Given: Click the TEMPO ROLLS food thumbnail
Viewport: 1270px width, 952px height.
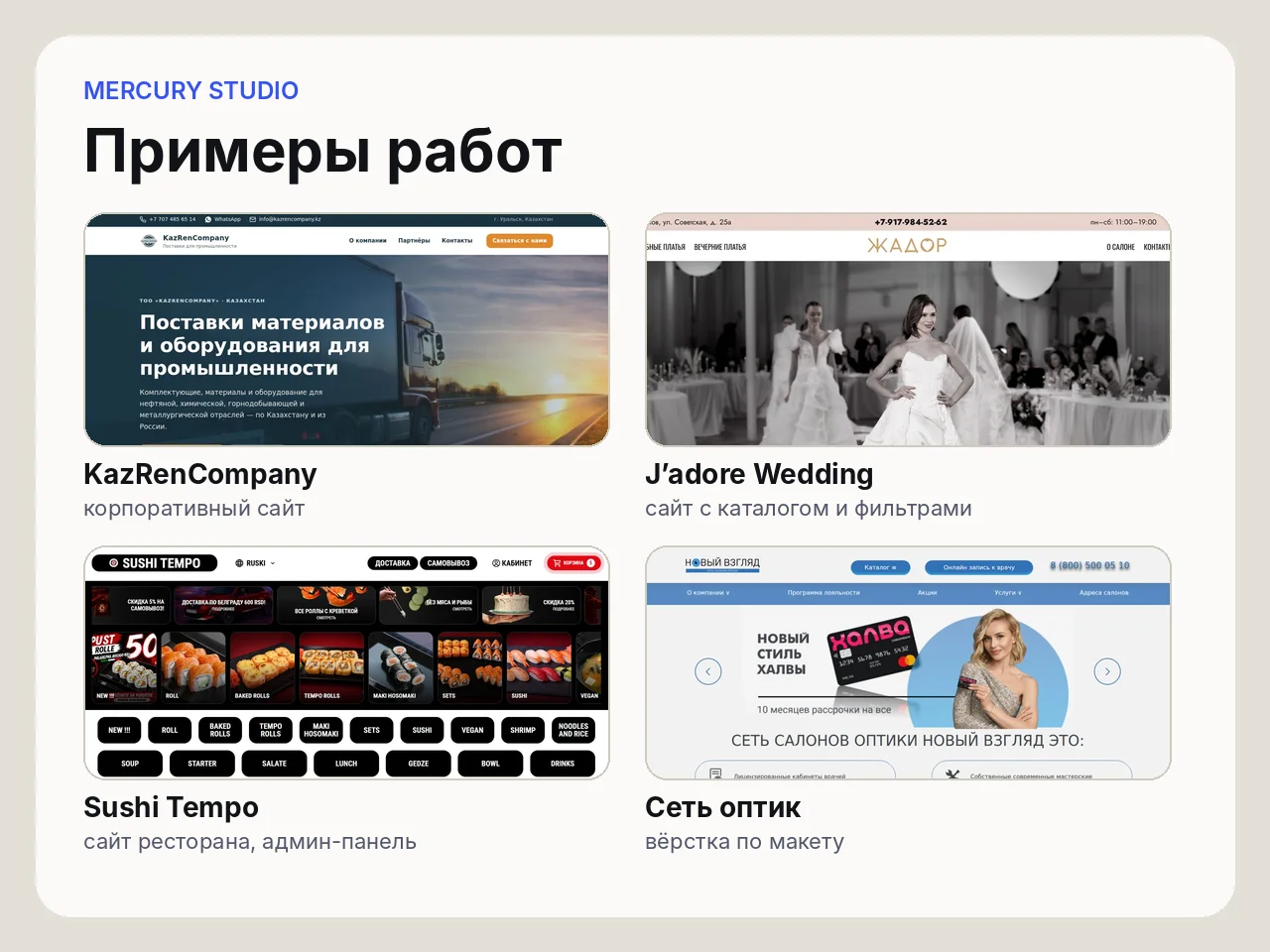Looking at the screenshot, I should (x=331, y=667).
